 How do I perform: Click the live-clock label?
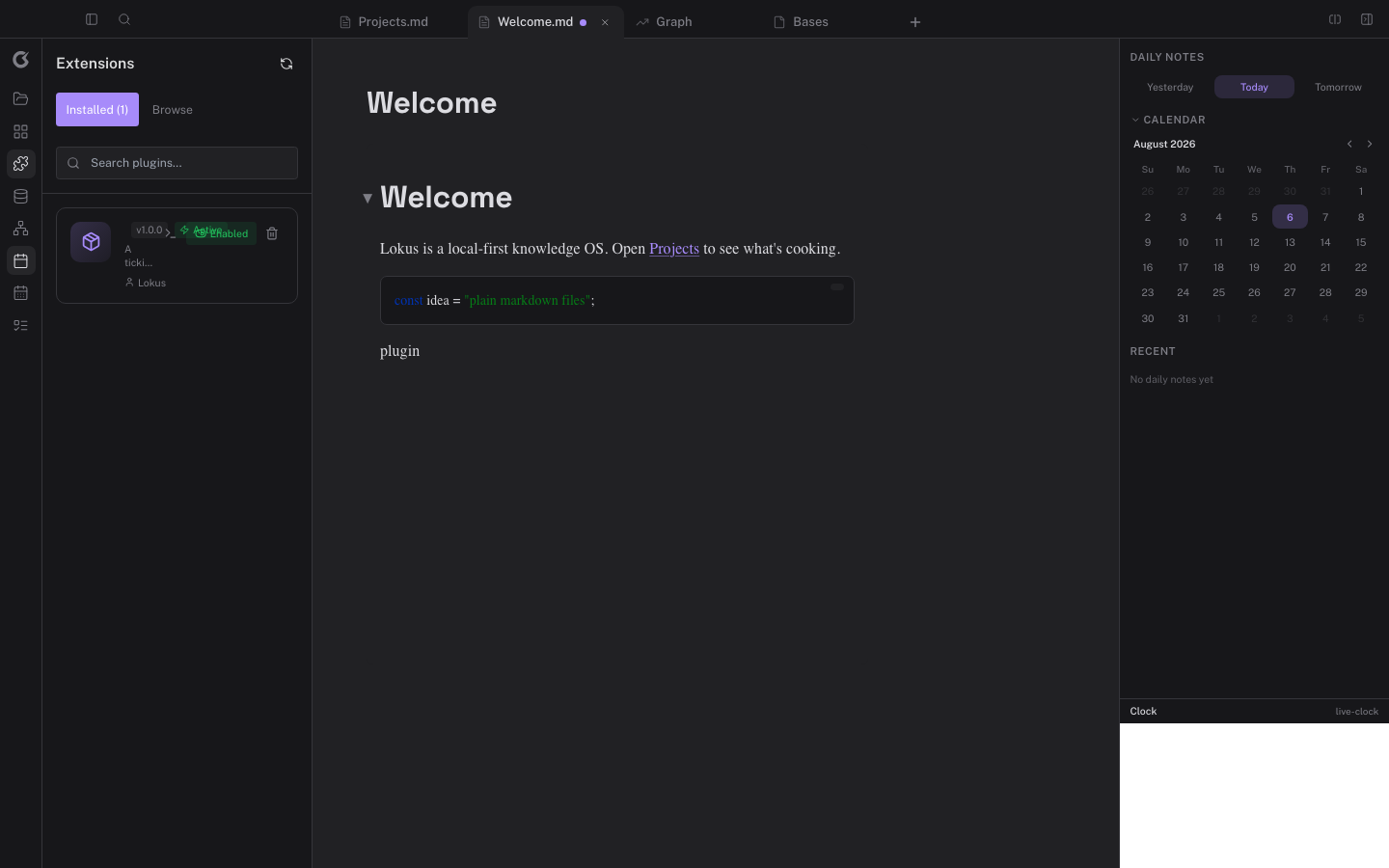click(1356, 712)
